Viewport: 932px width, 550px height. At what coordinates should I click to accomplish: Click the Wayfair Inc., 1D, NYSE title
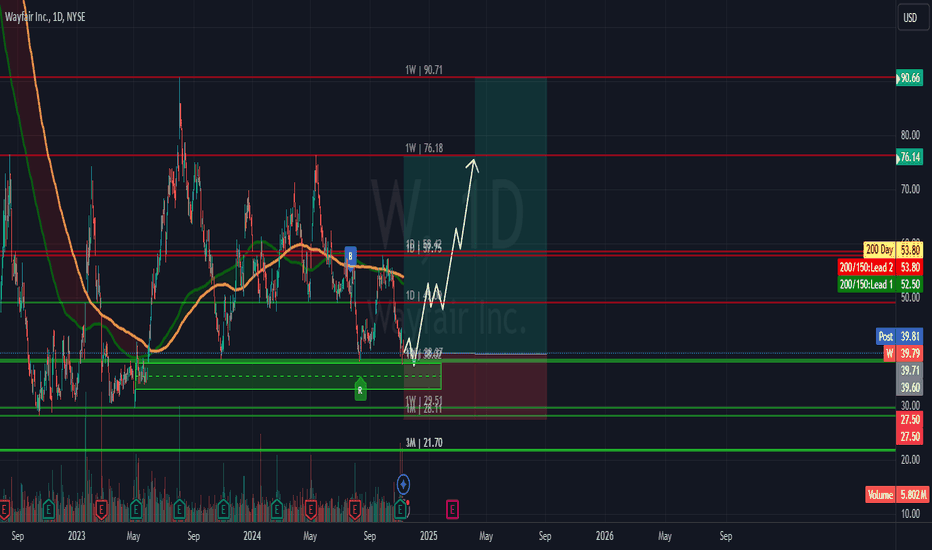(45, 17)
